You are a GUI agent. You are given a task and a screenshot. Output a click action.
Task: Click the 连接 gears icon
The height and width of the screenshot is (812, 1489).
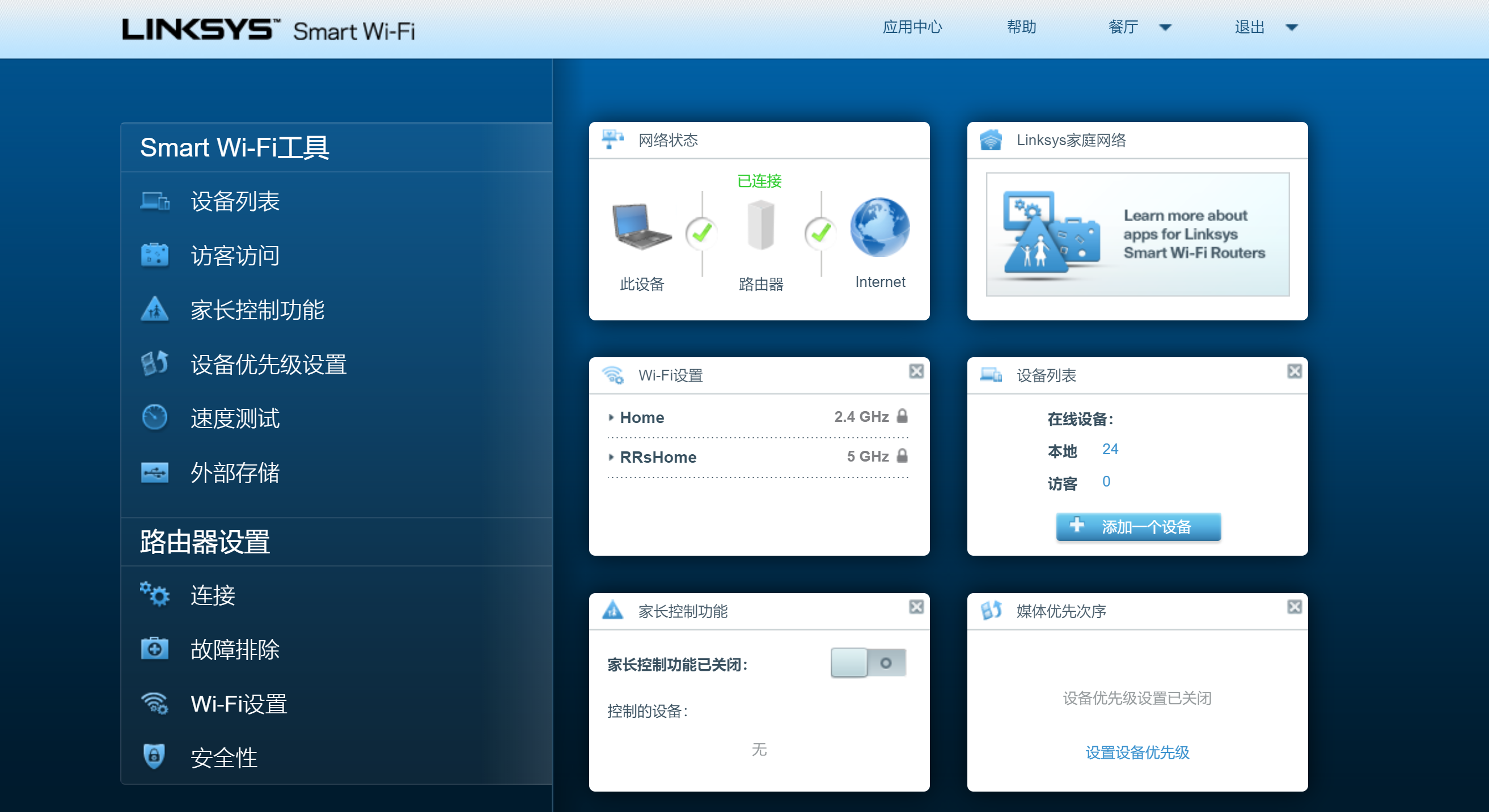[x=155, y=594]
